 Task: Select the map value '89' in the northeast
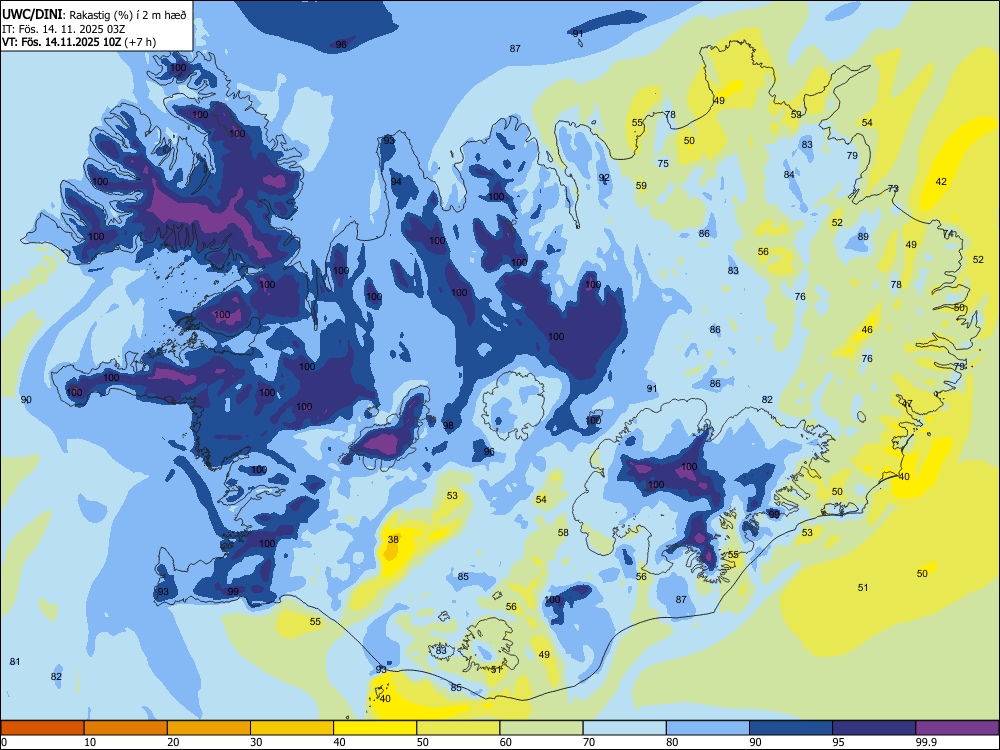point(863,237)
